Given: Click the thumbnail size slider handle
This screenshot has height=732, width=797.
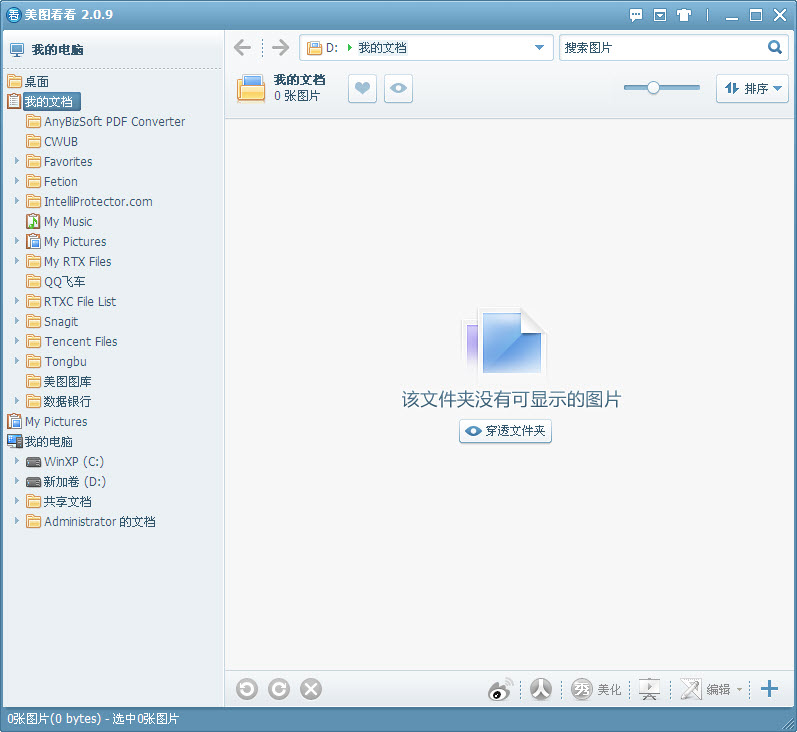Looking at the screenshot, I should click(x=653, y=88).
